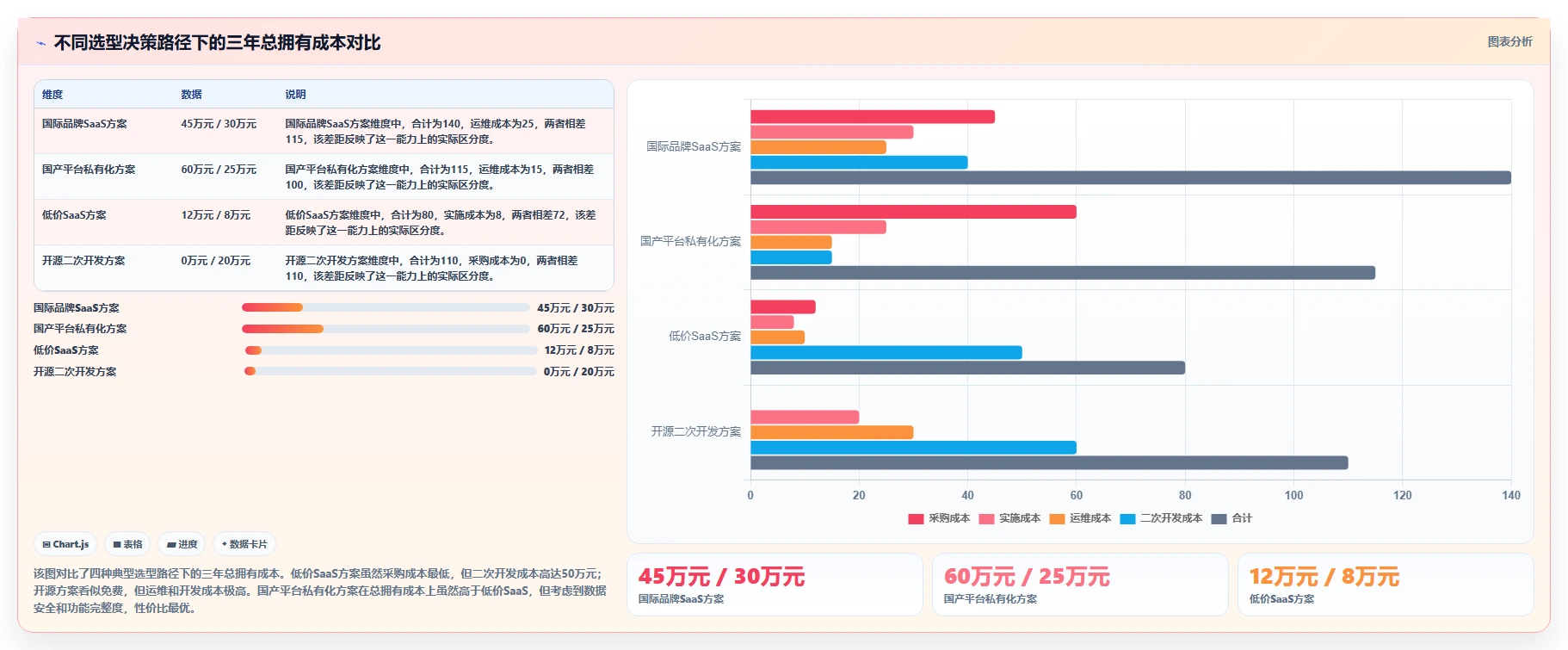Click 运维成本 bar of 开源二次开发方案 in chart
Image resolution: width=1568 pixels, height=650 pixels.
(832, 432)
